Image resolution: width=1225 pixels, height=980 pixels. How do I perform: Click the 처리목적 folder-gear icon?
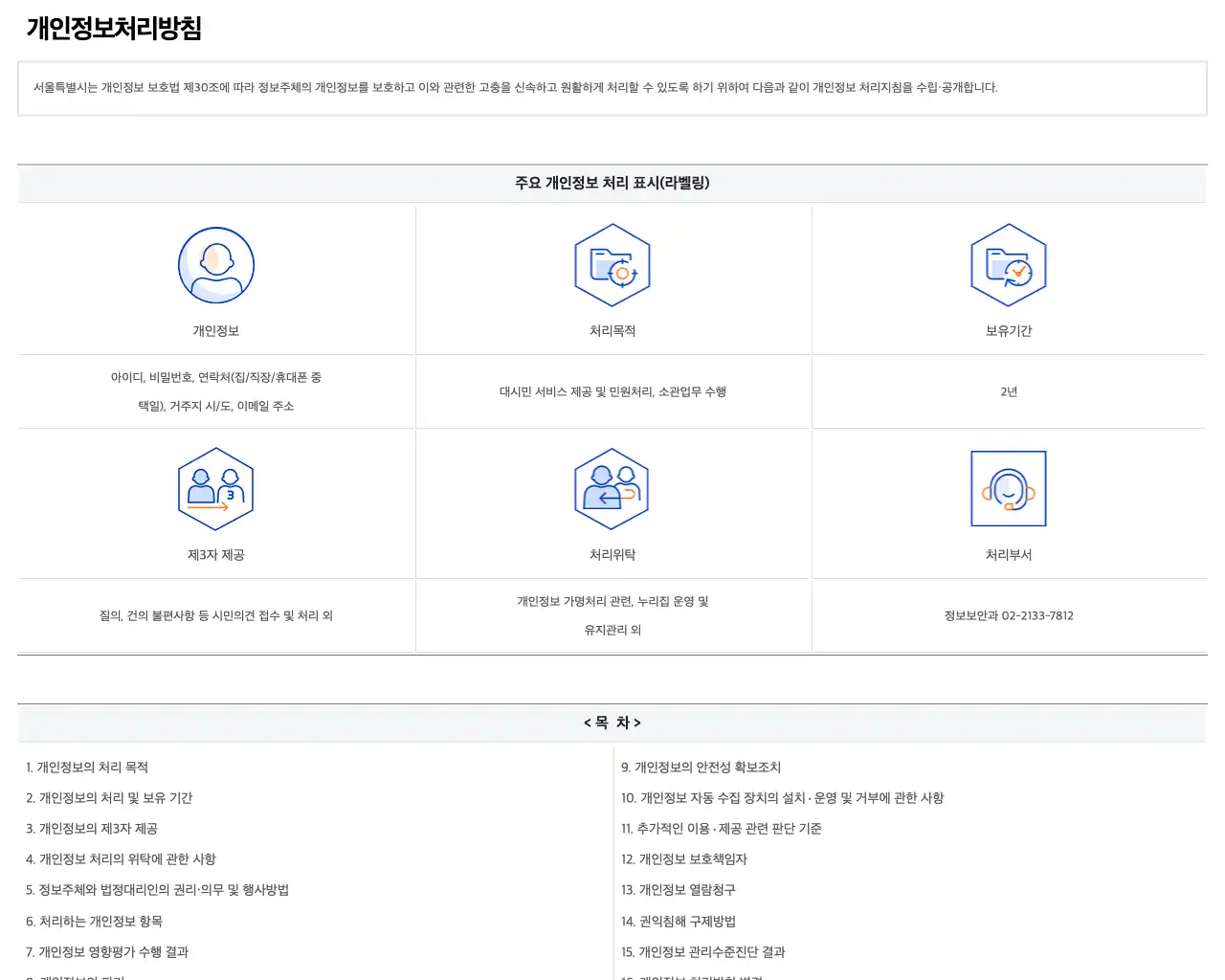pos(612,265)
